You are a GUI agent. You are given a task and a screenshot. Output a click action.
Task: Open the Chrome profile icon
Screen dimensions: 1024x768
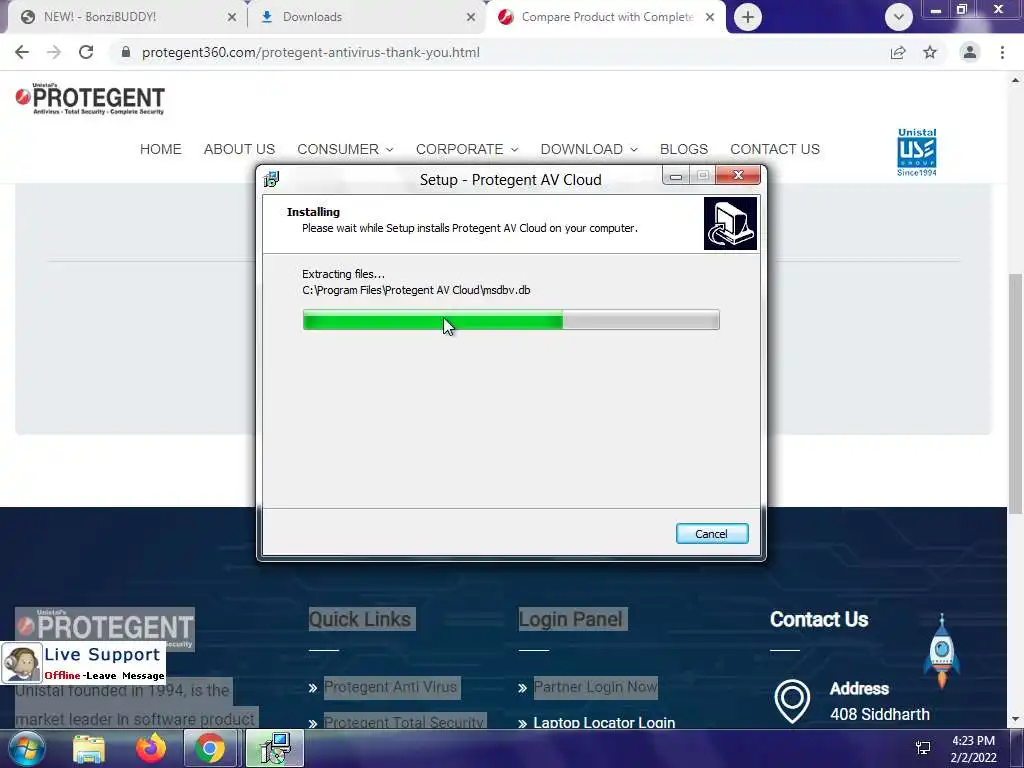(x=970, y=52)
